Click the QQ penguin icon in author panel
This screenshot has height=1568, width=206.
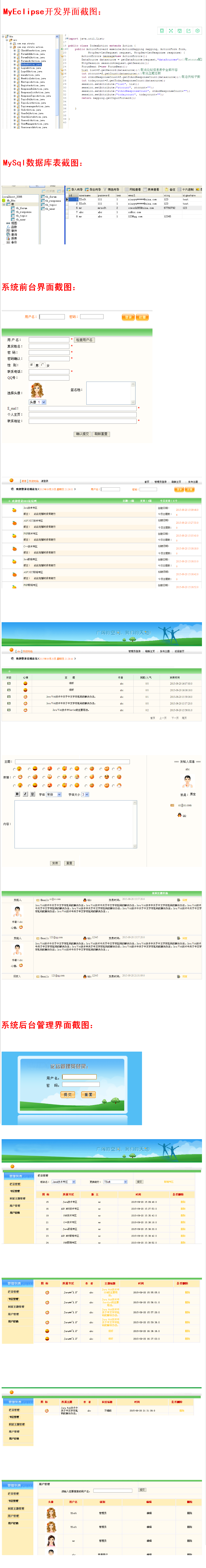click(180, 815)
